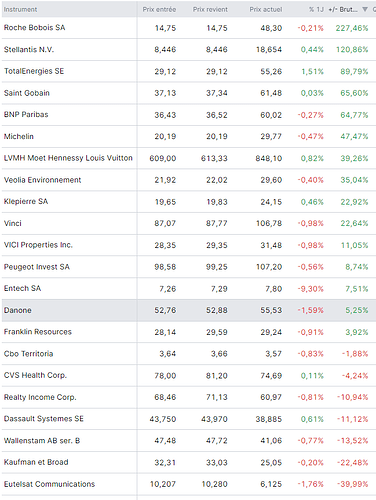Sort by % 1J column header
This screenshot has height=500, width=376.
pyautogui.click(x=316, y=9)
